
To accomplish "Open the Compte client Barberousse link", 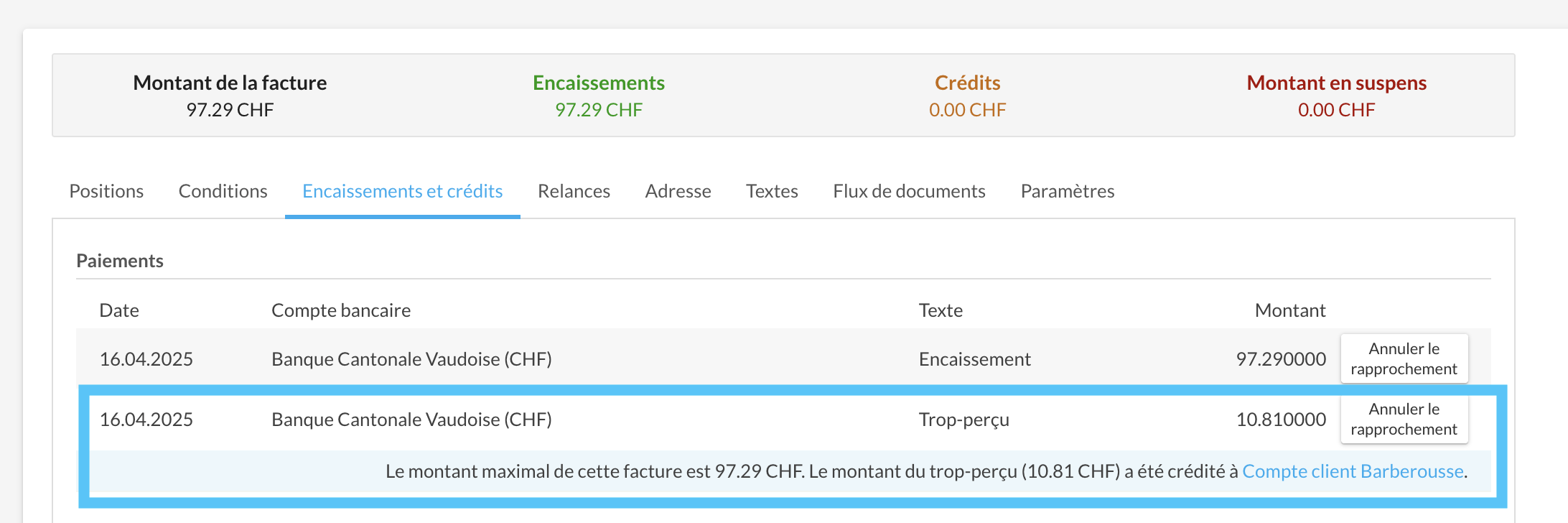I will pyautogui.click(x=1353, y=471).
